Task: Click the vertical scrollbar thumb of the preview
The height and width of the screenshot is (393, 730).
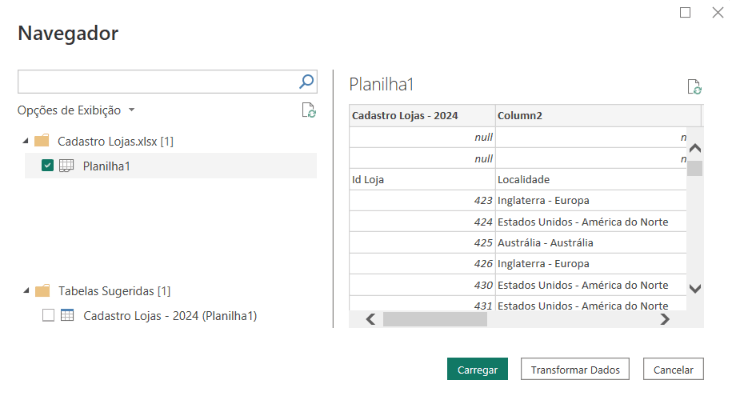Action: [x=695, y=168]
